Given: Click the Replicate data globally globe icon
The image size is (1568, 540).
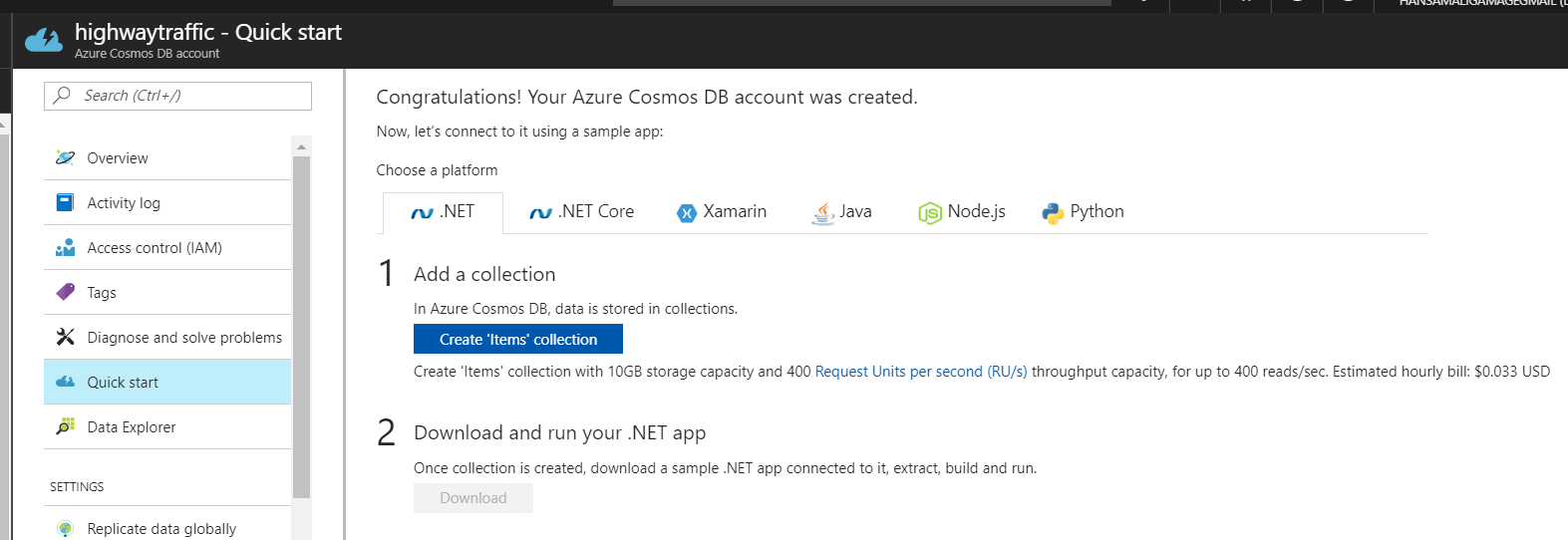Looking at the screenshot, I should [65, 529].
